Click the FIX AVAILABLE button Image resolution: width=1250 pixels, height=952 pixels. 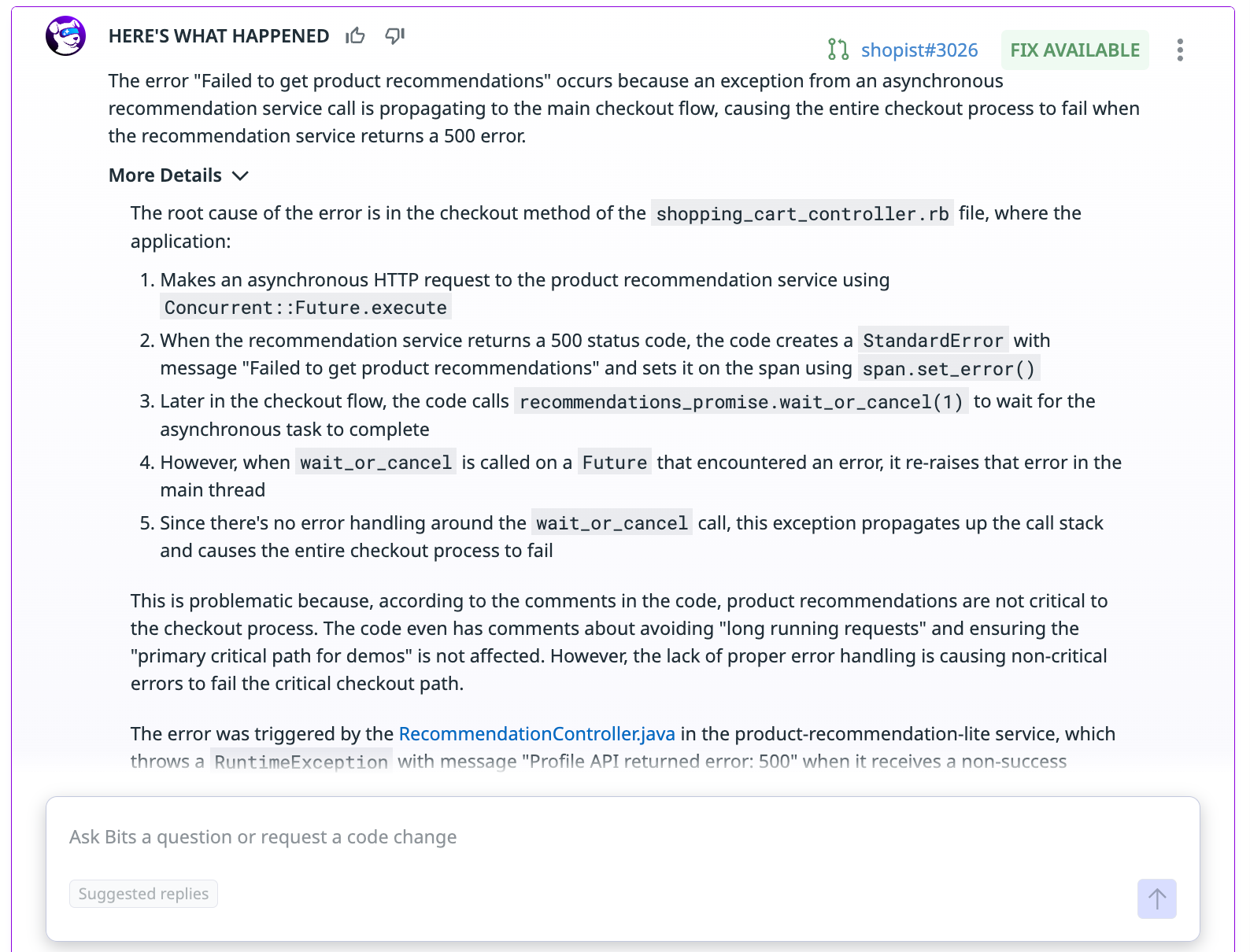click(x=1074, y=50)
